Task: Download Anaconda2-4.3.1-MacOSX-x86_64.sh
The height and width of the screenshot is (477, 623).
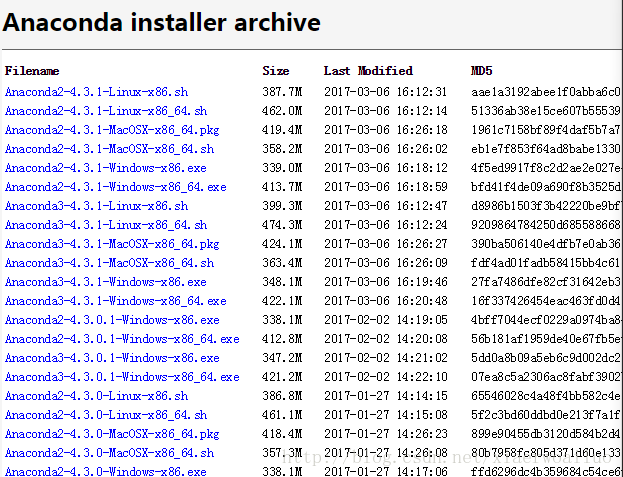Action: pos(110,149)
